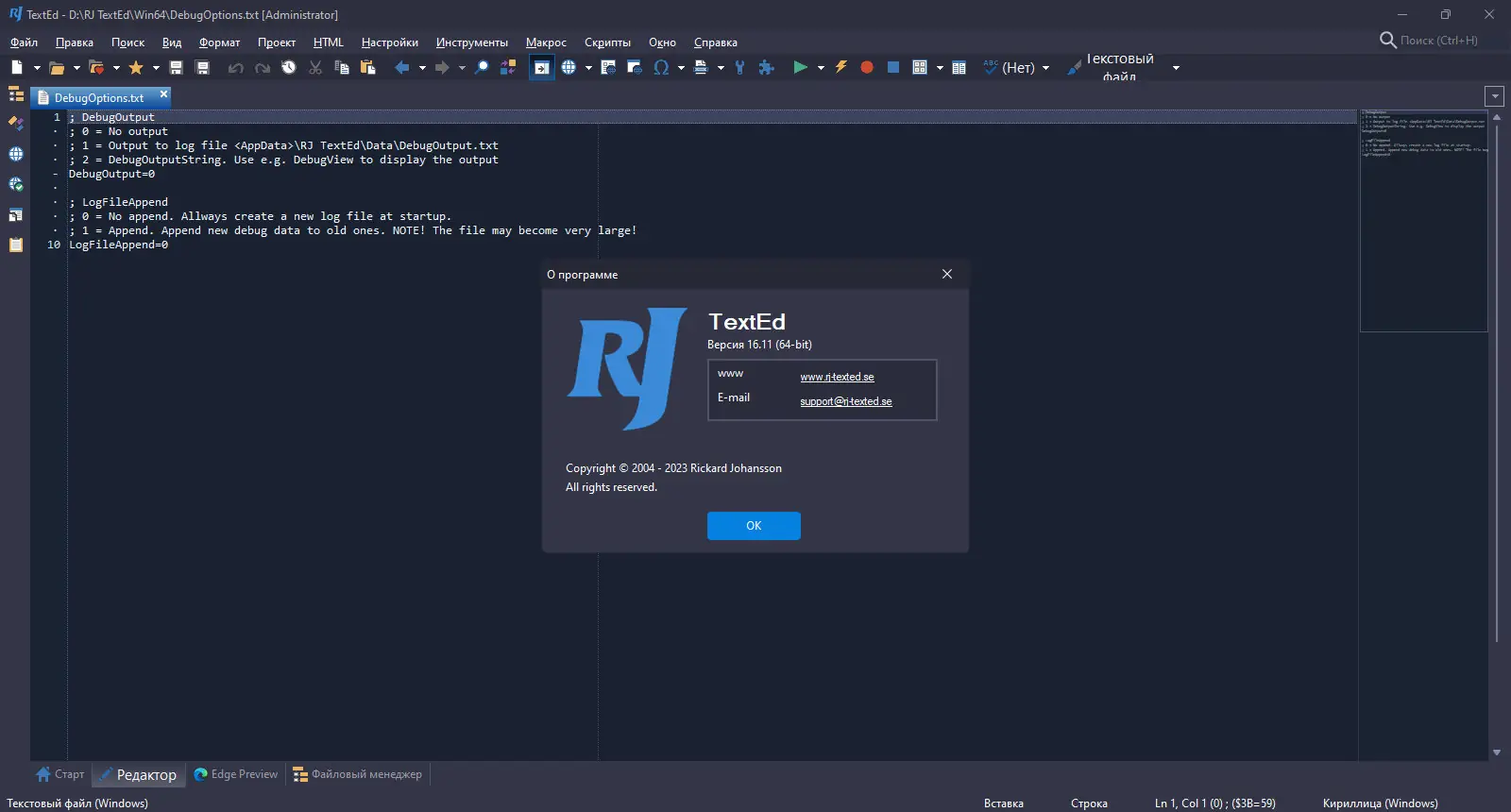Image resolution: width=1511 pixels, height=812 pixels.
Task: Open the Формат menu
Action: click(x=219, y=42)
